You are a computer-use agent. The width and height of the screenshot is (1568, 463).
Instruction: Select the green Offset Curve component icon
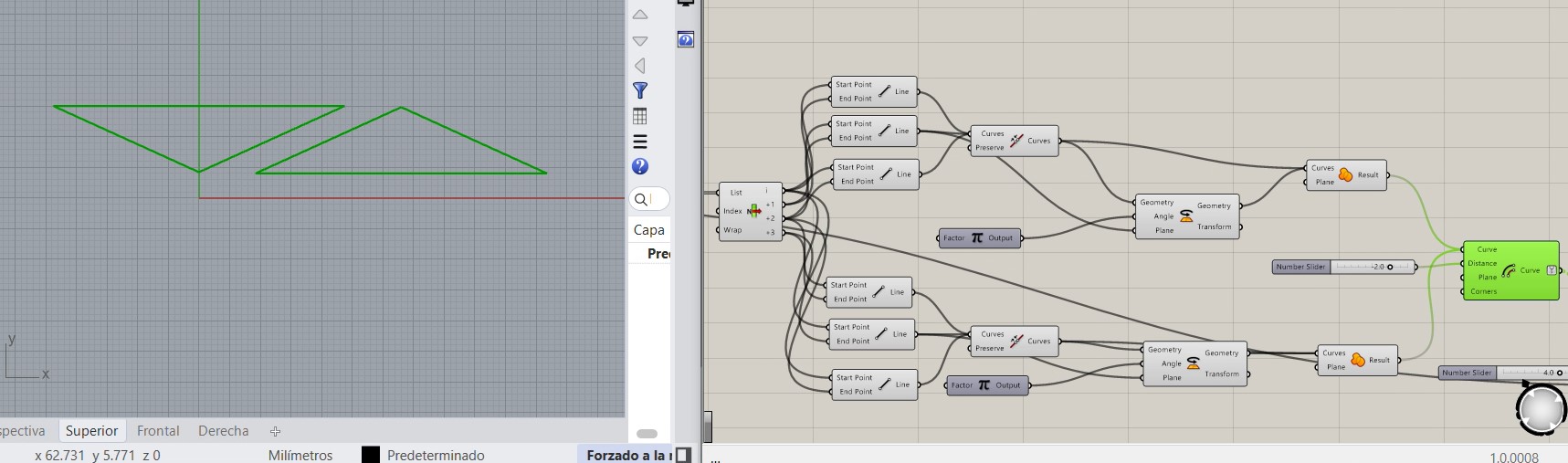[1508, 270]
